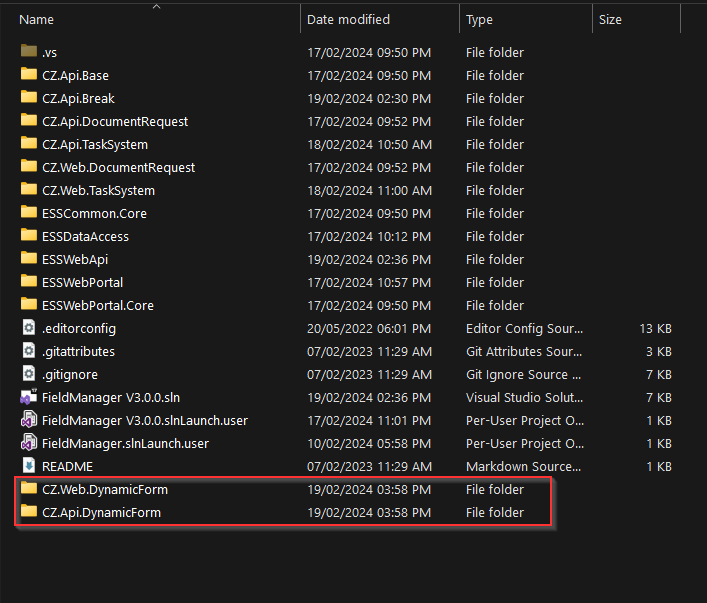The height and width of the screenshot is (603, 707).
Task: Click the CZ.Web.DocumentRequest folder icon
Action: click(x=29, y=166)
